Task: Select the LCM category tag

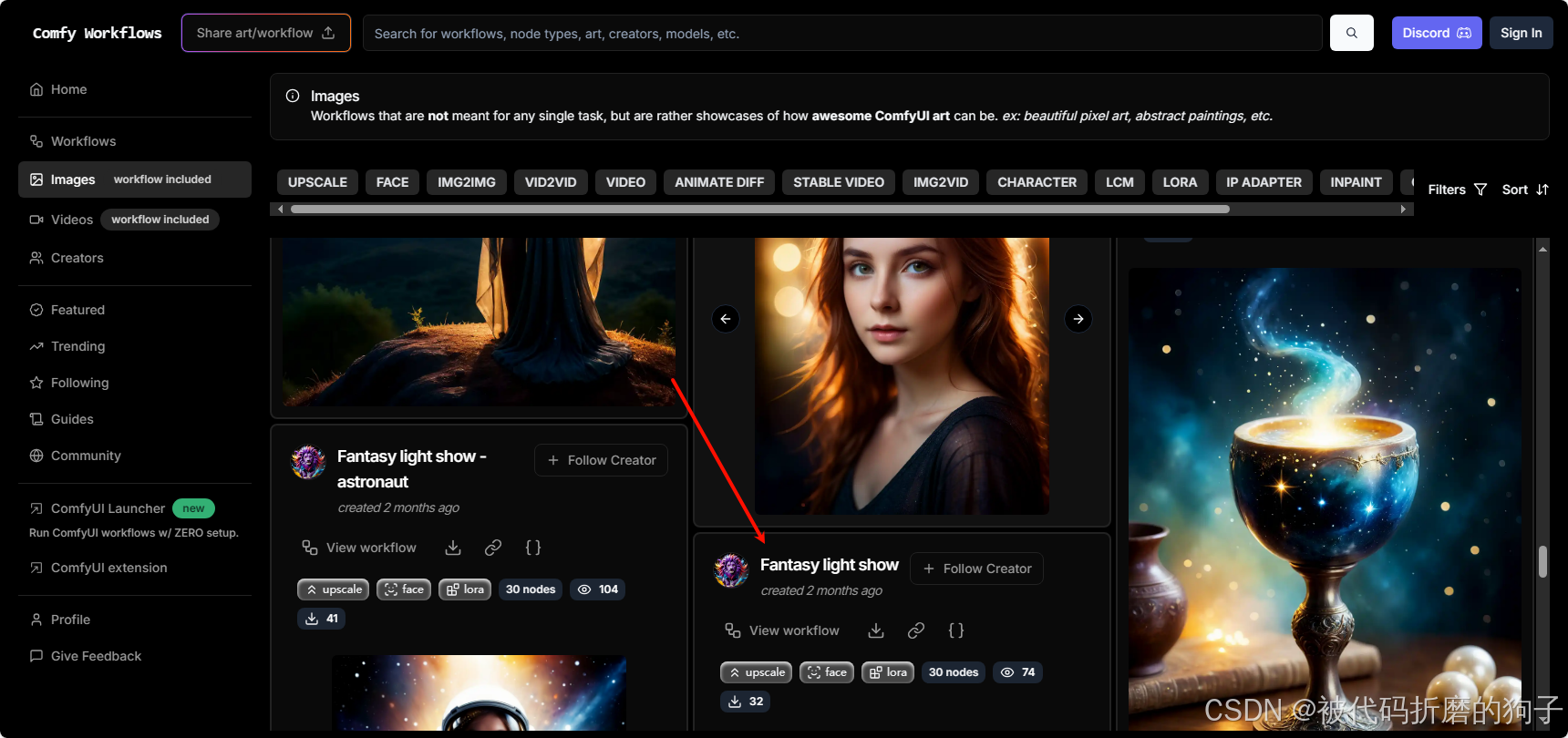Action: pyautogui.click(x=1119, y=182)
